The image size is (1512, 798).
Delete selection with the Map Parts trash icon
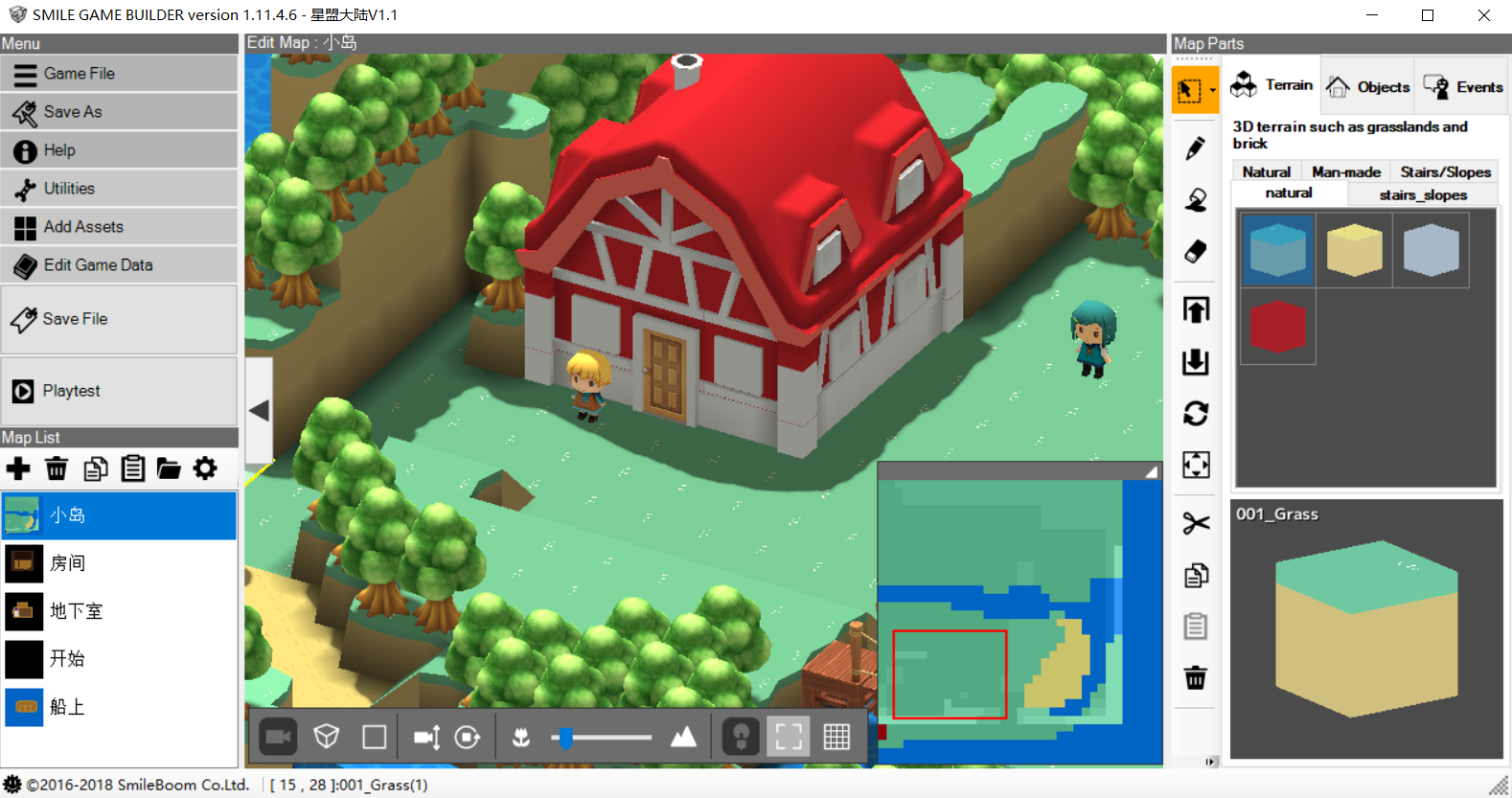pyautogui.click(x=1195, y=678)
